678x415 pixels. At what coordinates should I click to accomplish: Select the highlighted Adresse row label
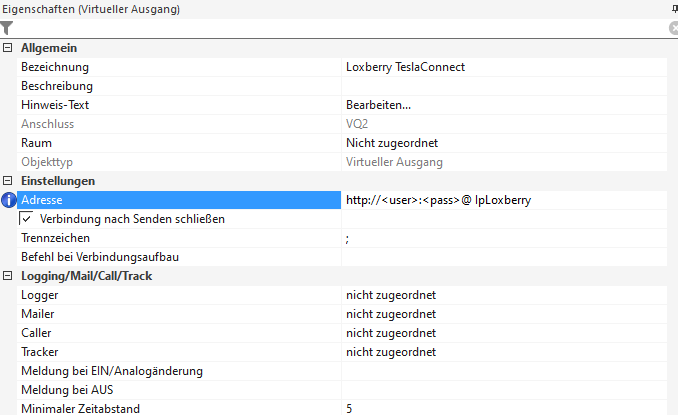(179, 200)
